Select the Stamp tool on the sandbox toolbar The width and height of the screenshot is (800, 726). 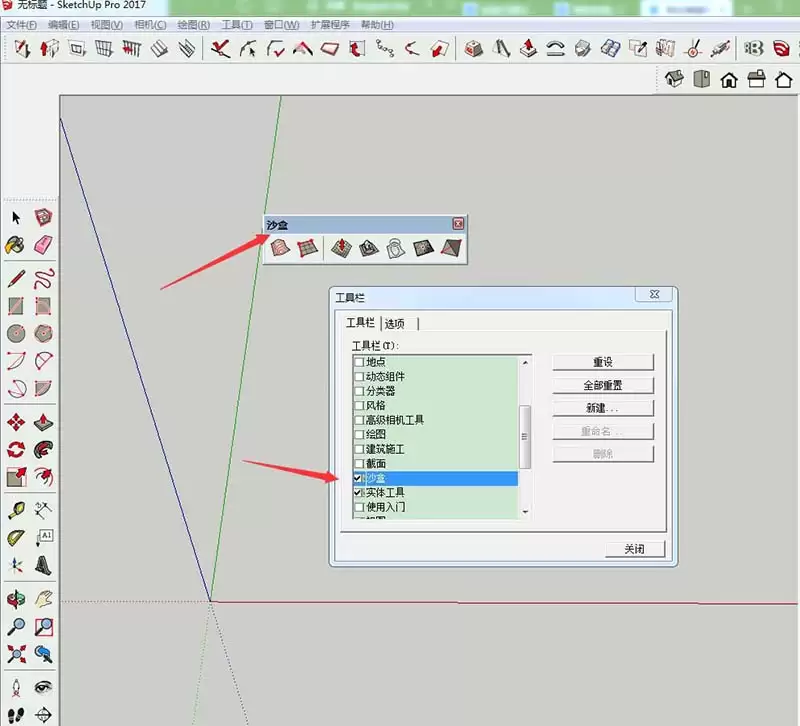click(x=370, y=247)
